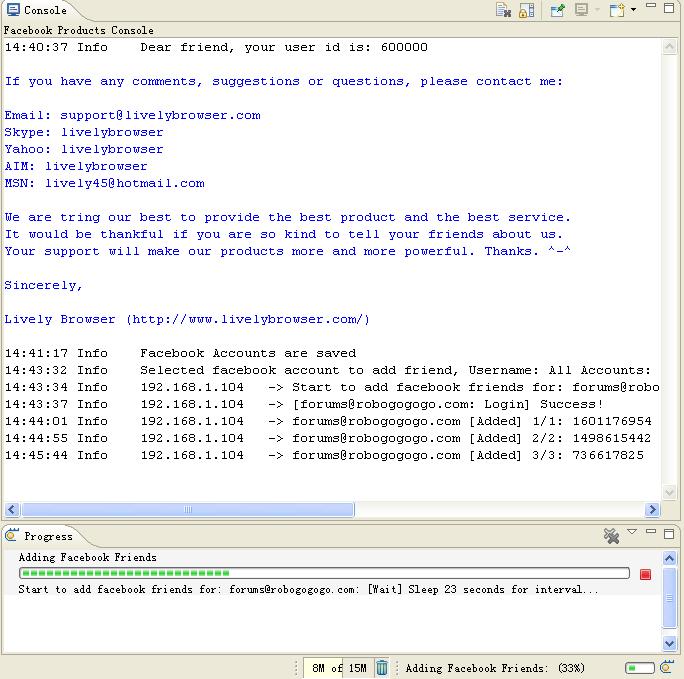
Task: Click the 'Skype: livelybrowser' line
Action: click(84, 133)
